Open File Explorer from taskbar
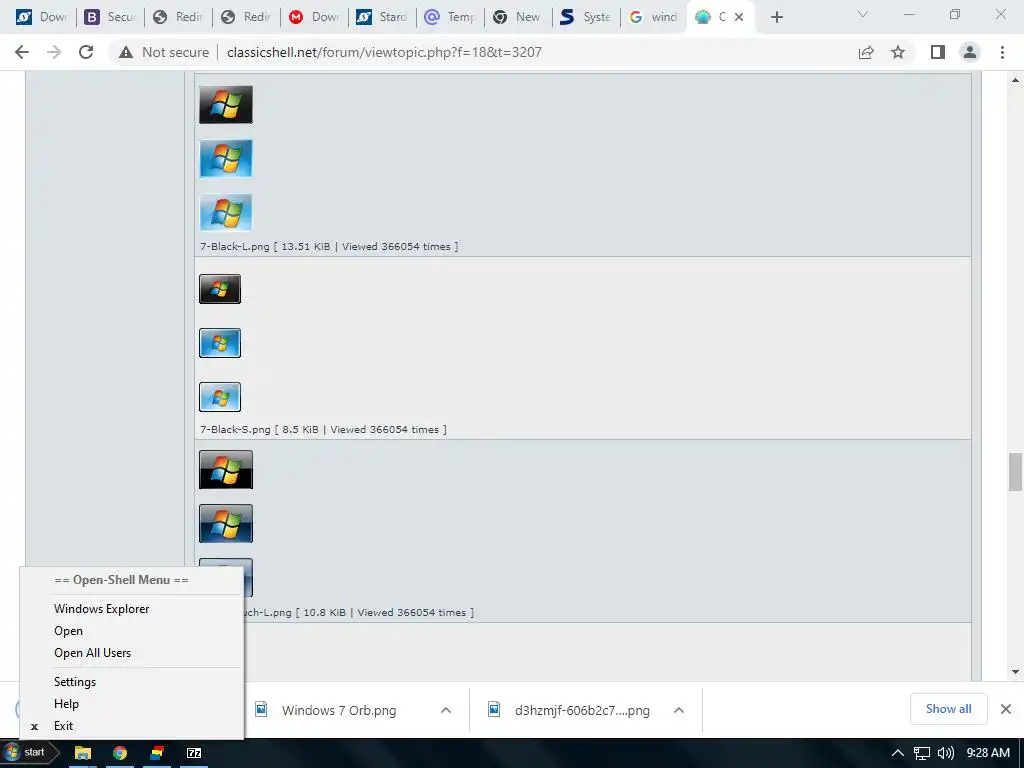The image size is (1024, 768). point(82,753)
